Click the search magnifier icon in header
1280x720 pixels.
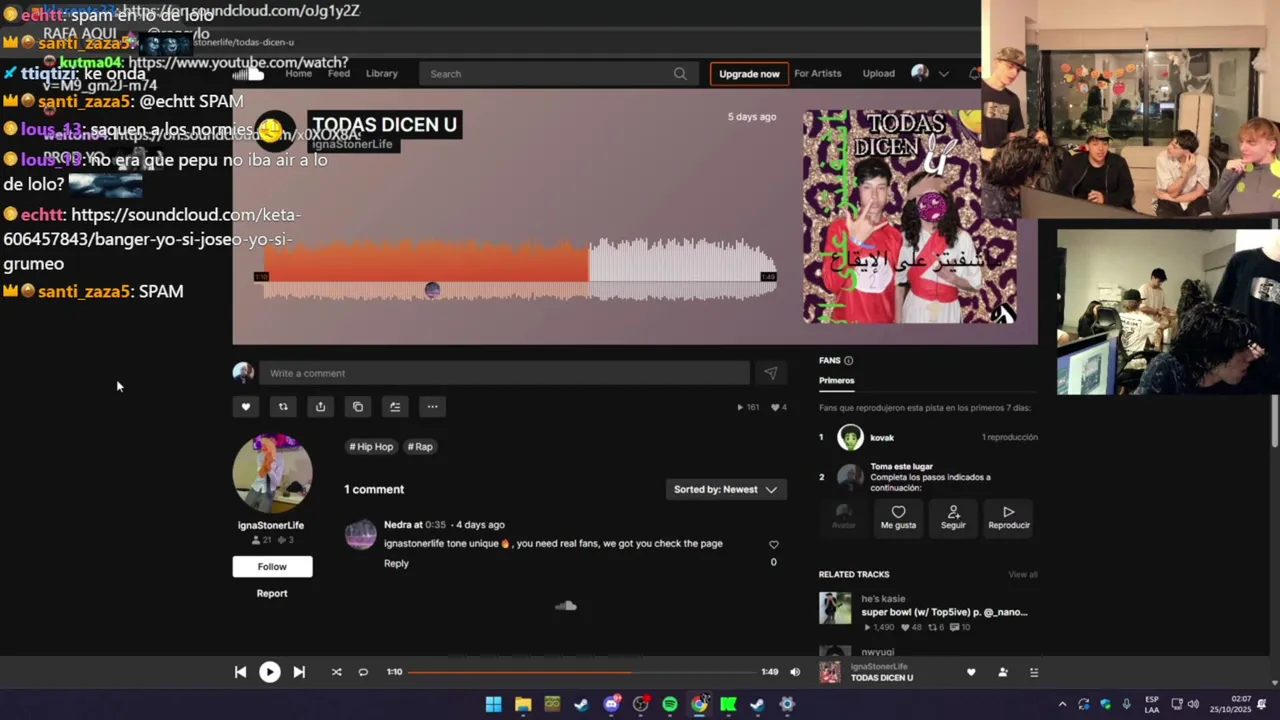click(x=680, y=74)
